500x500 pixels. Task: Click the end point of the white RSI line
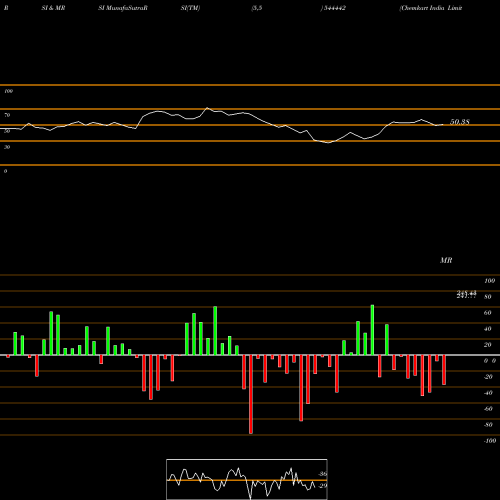[x=443, y=125]
